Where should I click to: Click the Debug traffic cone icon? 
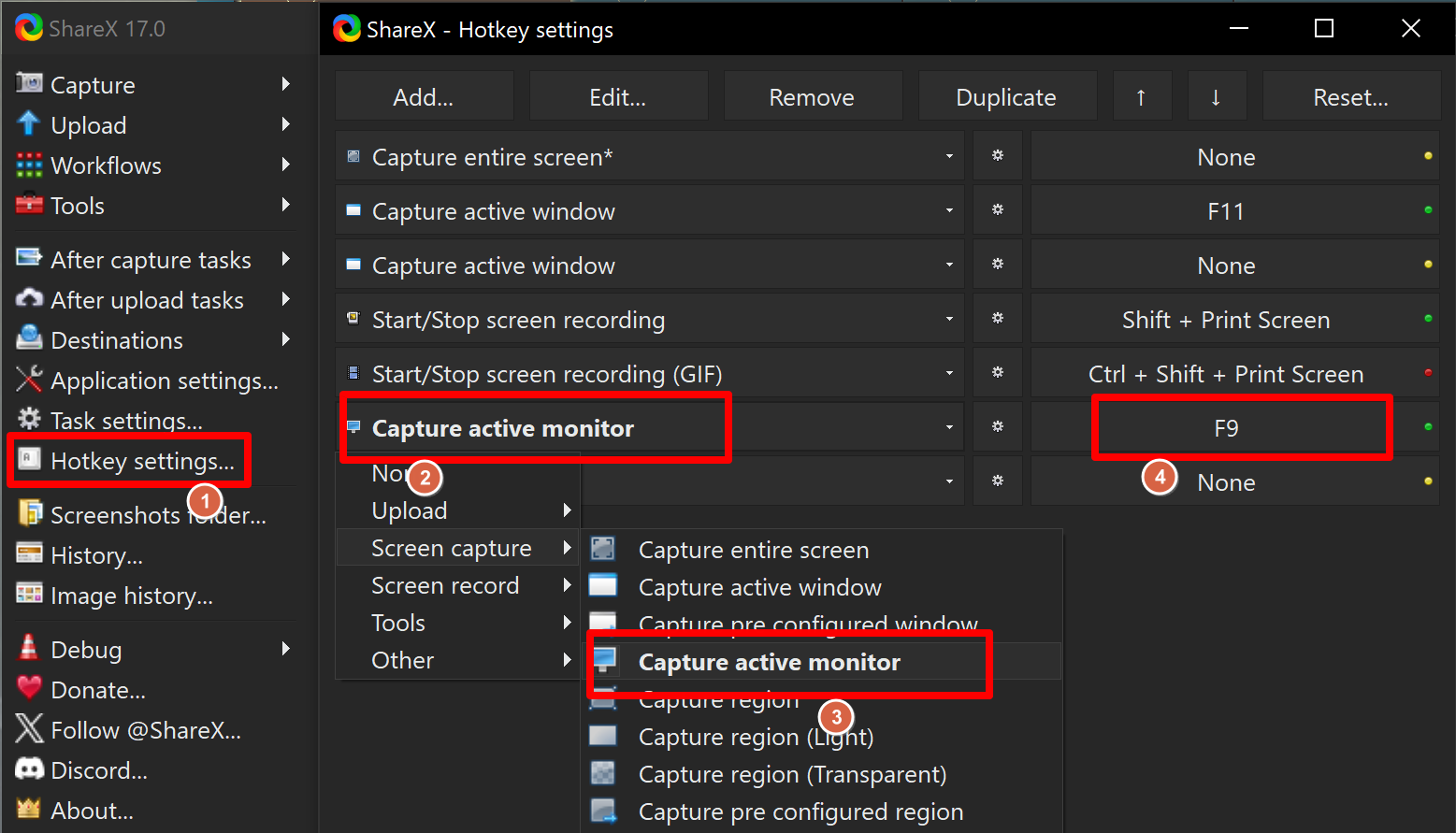click(x=29, y=647)
